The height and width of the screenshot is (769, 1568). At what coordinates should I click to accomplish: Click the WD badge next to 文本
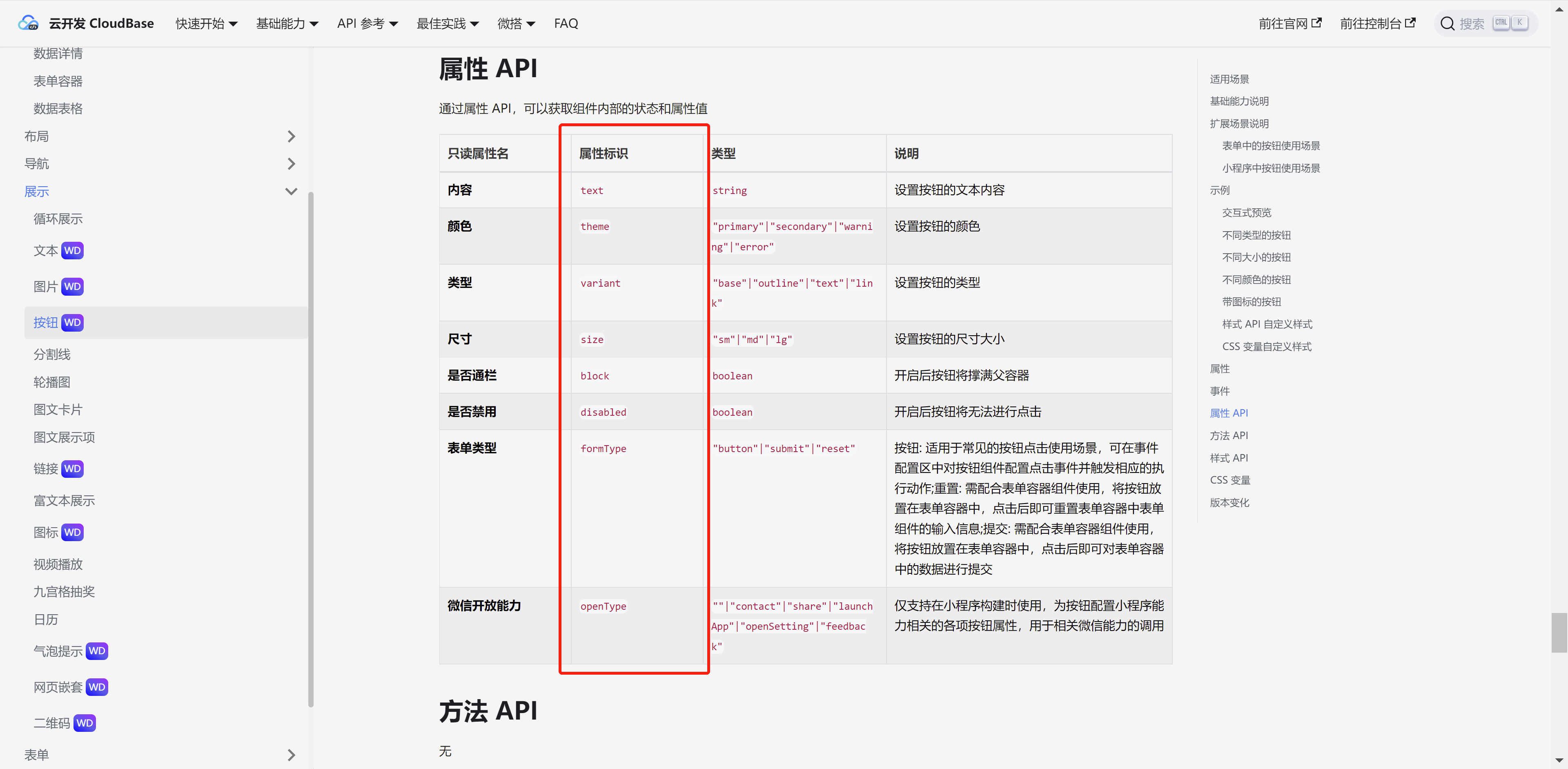pos(72,250)
